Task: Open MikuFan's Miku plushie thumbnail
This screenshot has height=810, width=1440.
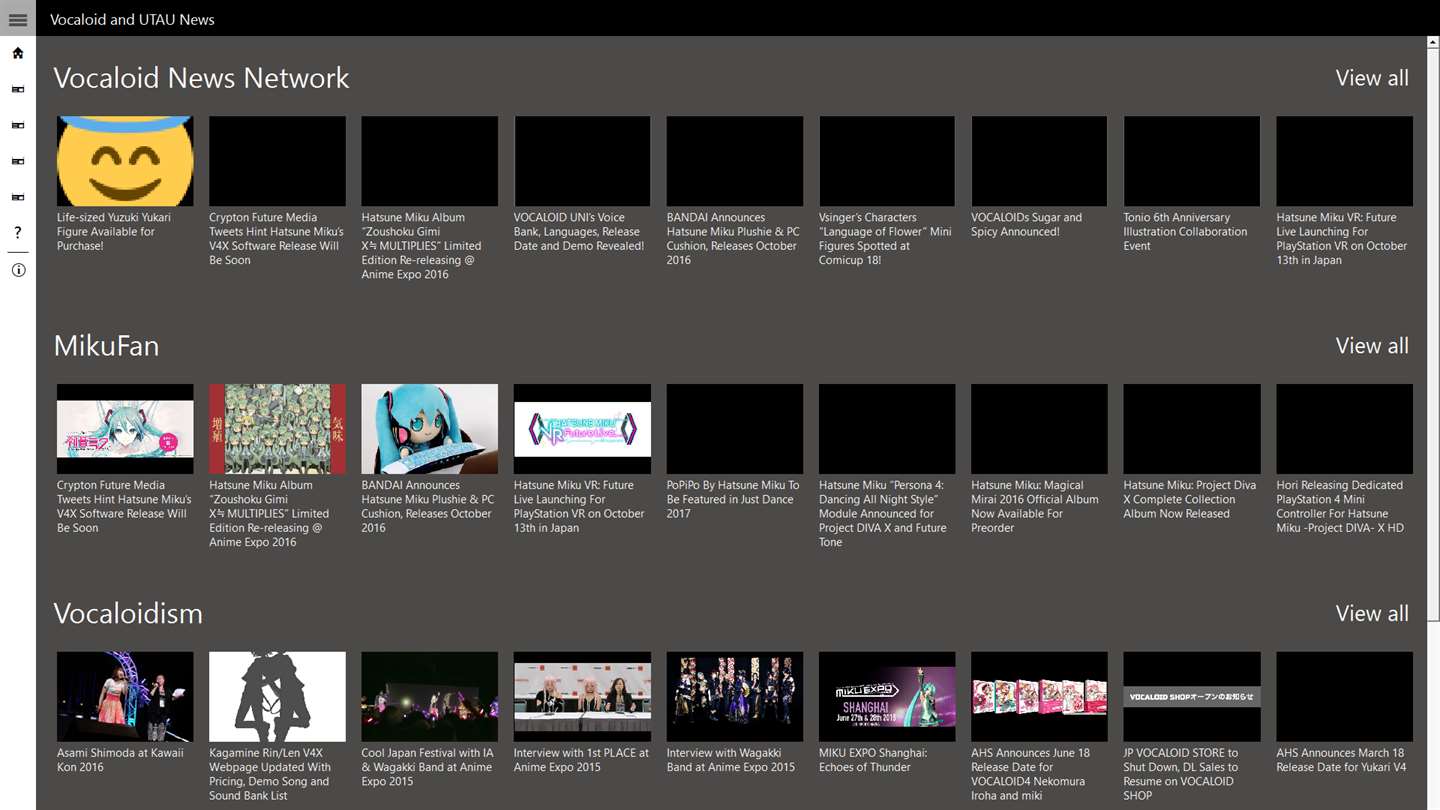Action: coord(429,429)
